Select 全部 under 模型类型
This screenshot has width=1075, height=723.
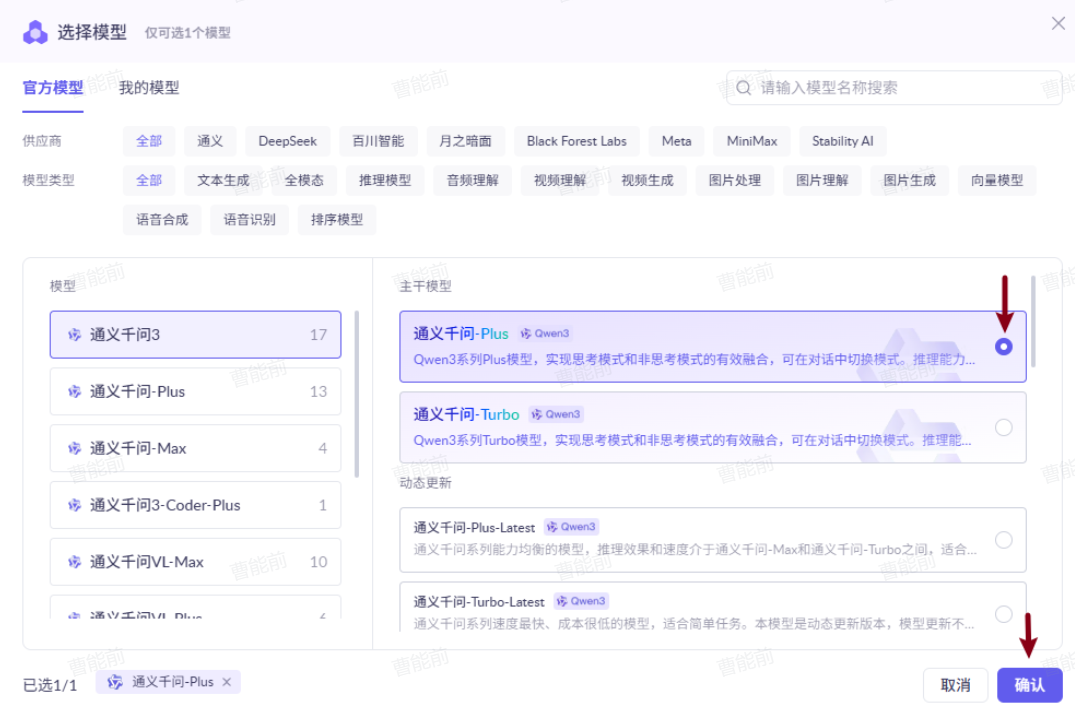(149, 180)
